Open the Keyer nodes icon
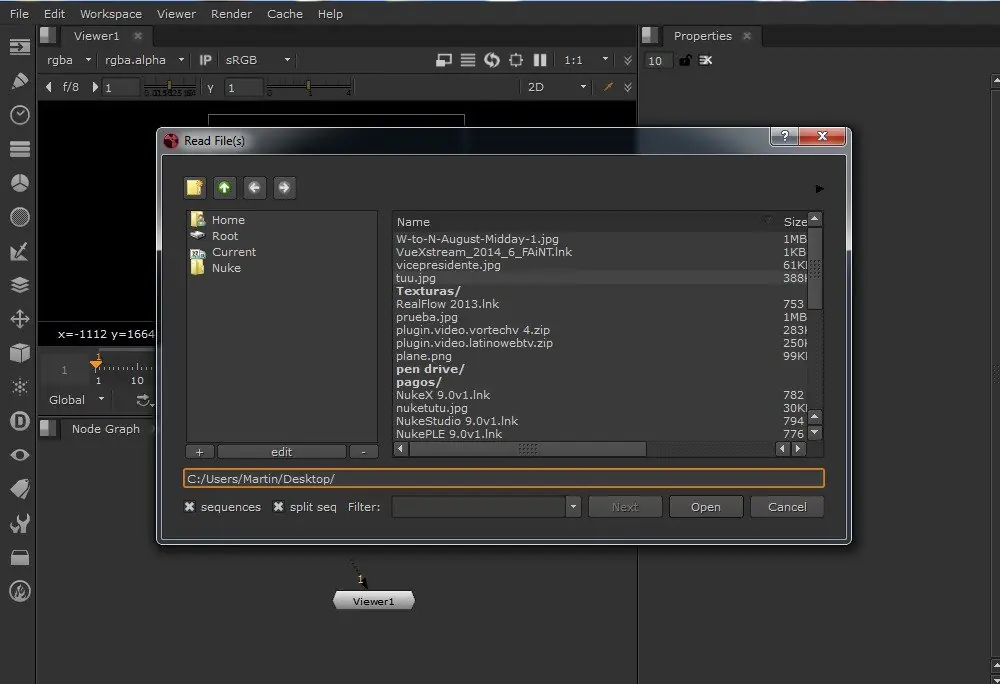This screenshot has height=684, width=1000. [x=20, y=251]
